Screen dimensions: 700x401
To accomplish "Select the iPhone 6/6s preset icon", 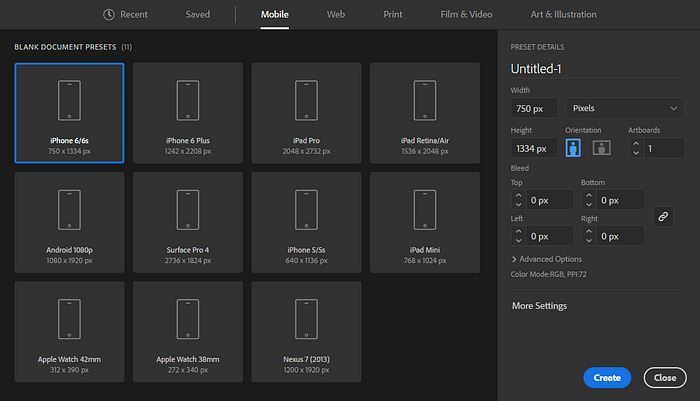I will 69,100.
